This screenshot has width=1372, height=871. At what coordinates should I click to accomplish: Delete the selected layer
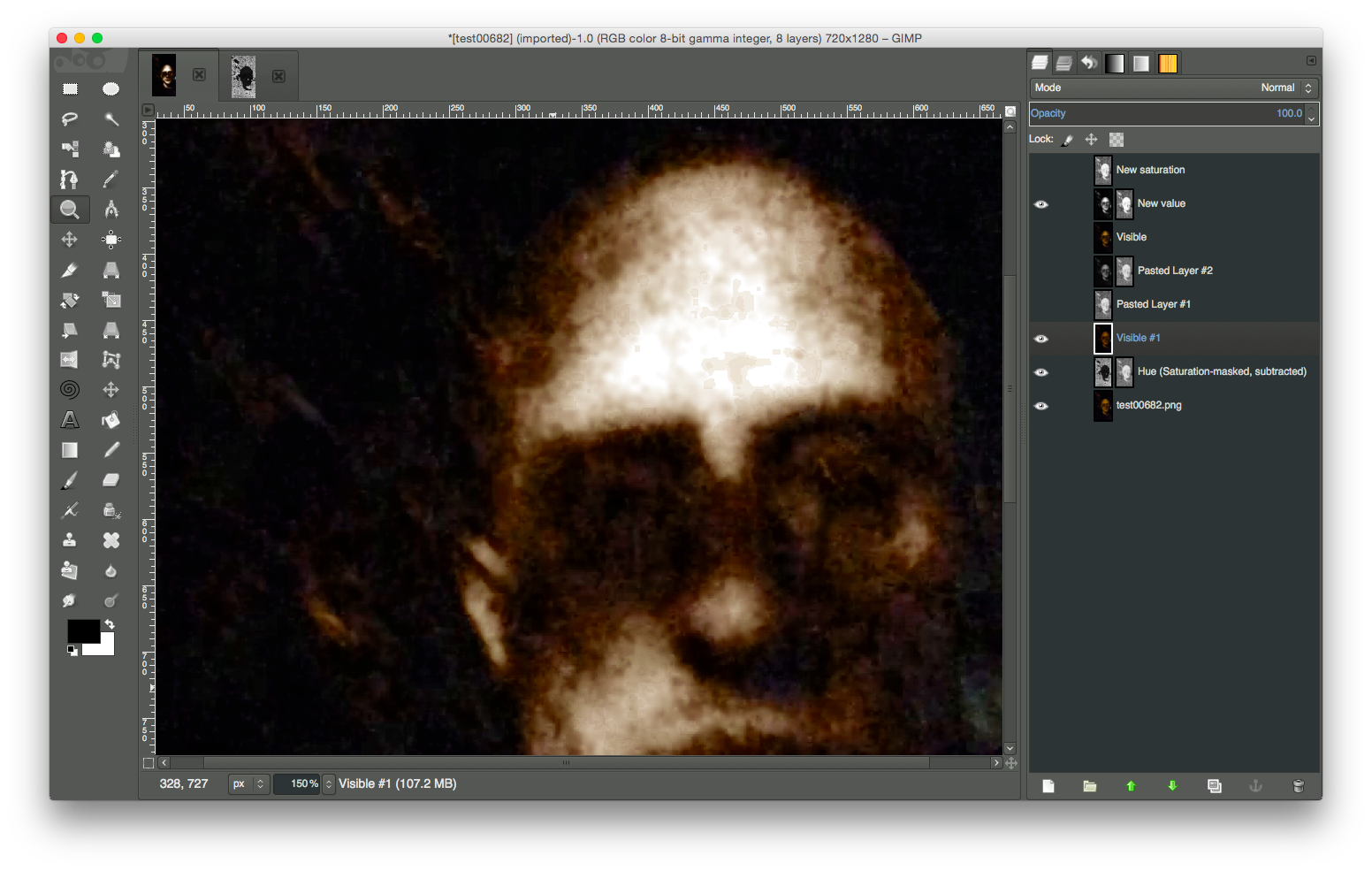(x=1299, y=786)
